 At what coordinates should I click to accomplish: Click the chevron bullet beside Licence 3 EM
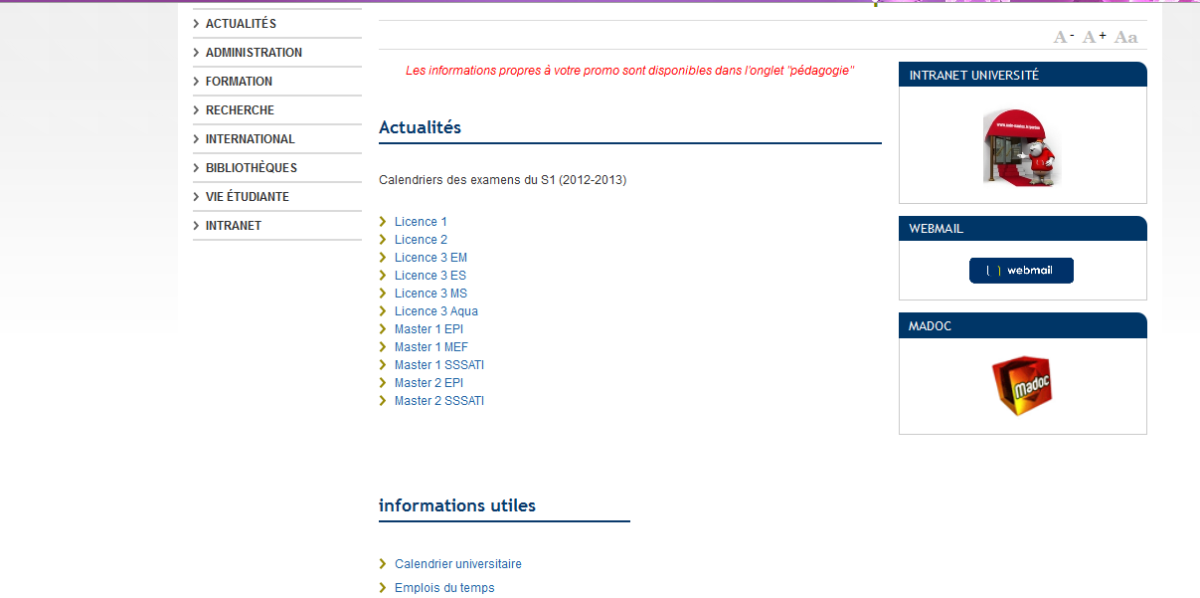coord(383,258)
